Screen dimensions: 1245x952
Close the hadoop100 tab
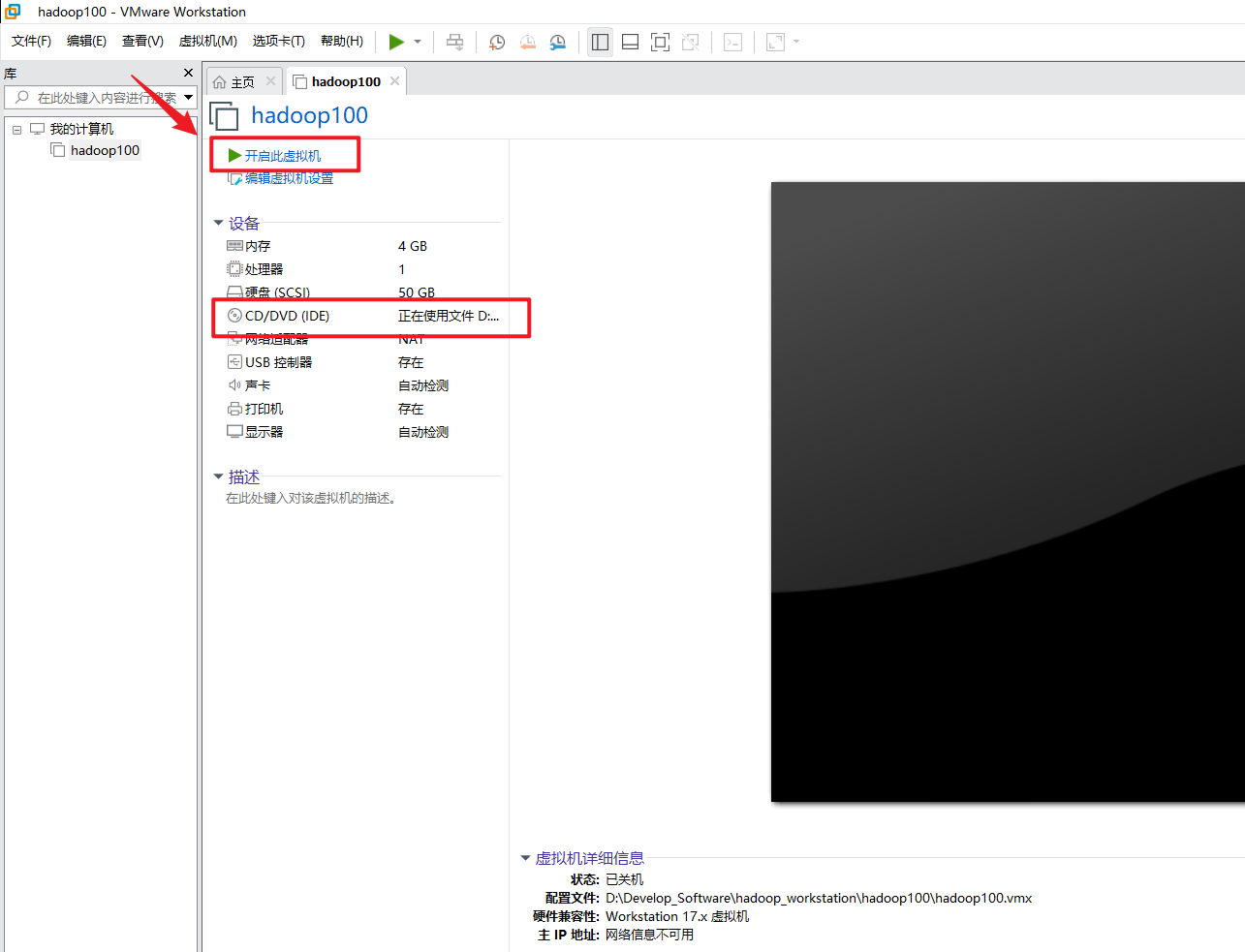pos(394,81)
